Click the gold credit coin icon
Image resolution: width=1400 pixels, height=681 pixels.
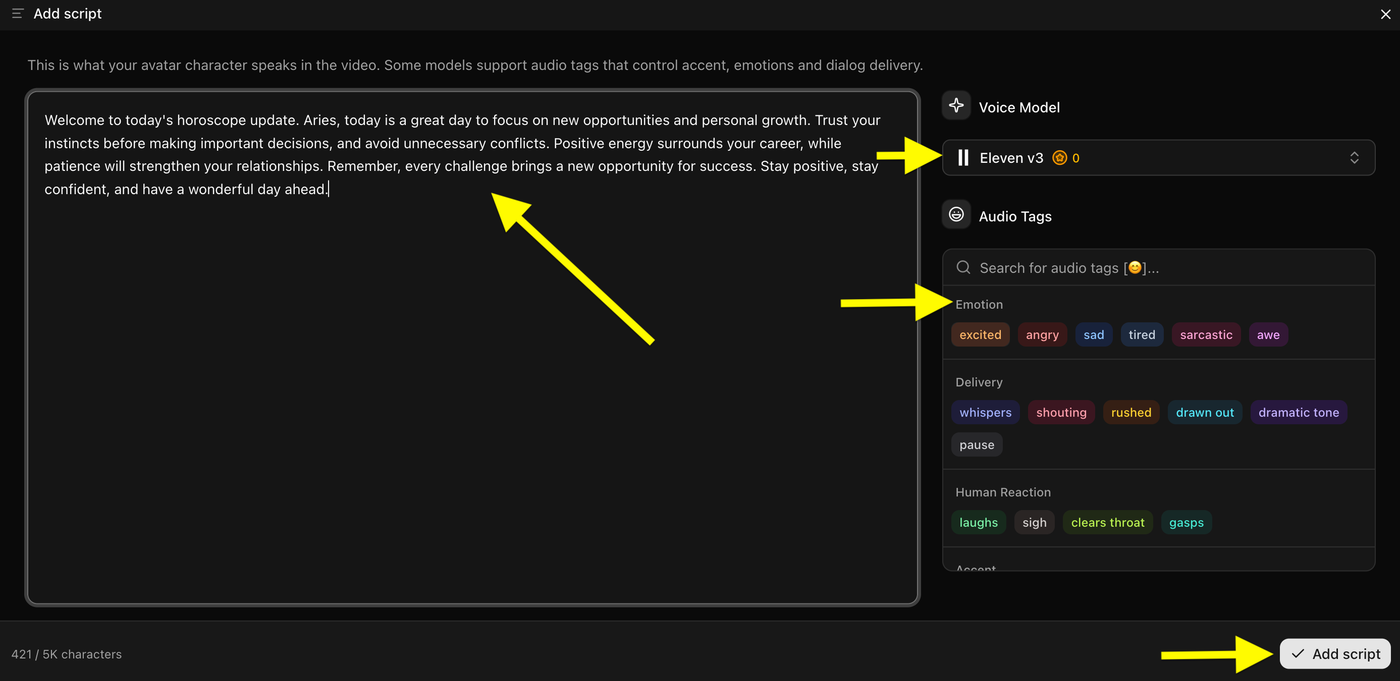[x=1059, y=158]
